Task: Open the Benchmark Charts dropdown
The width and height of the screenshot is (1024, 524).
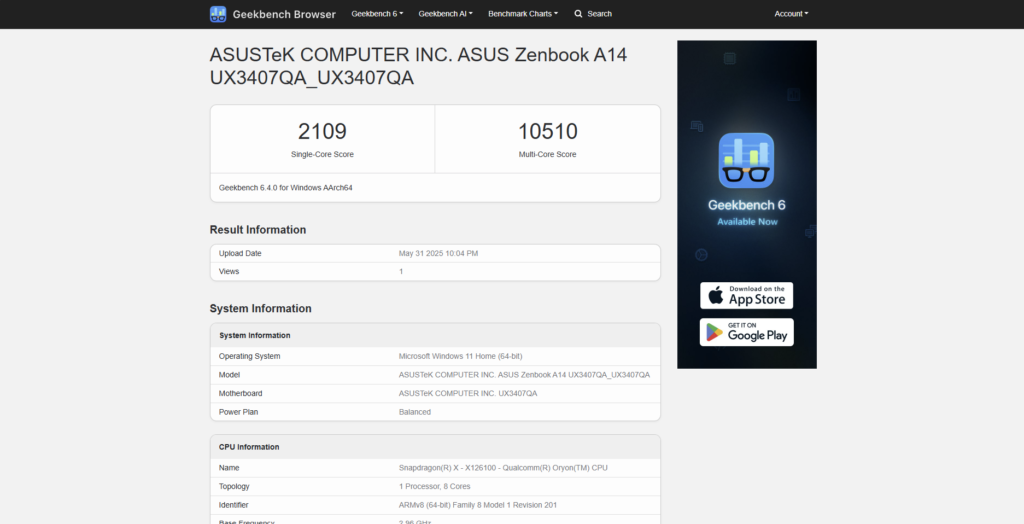Action: click(x=522, y=14)
